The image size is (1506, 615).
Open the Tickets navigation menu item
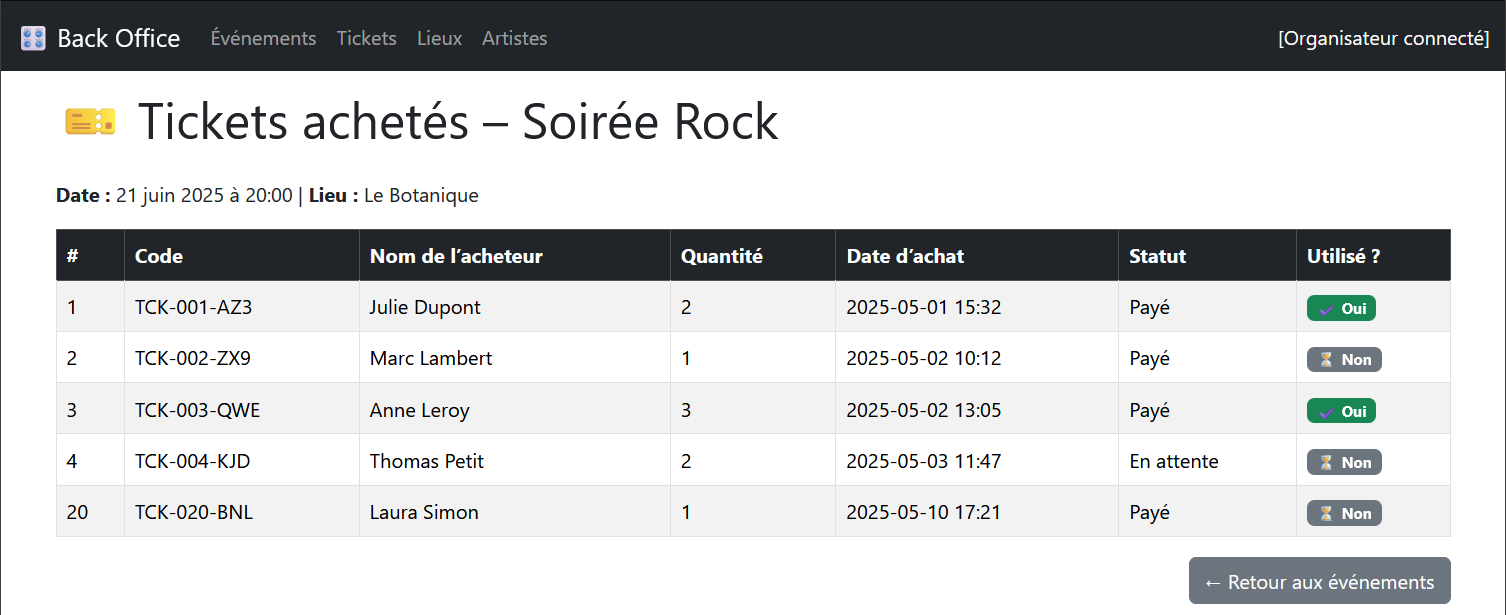coord(366,38)
